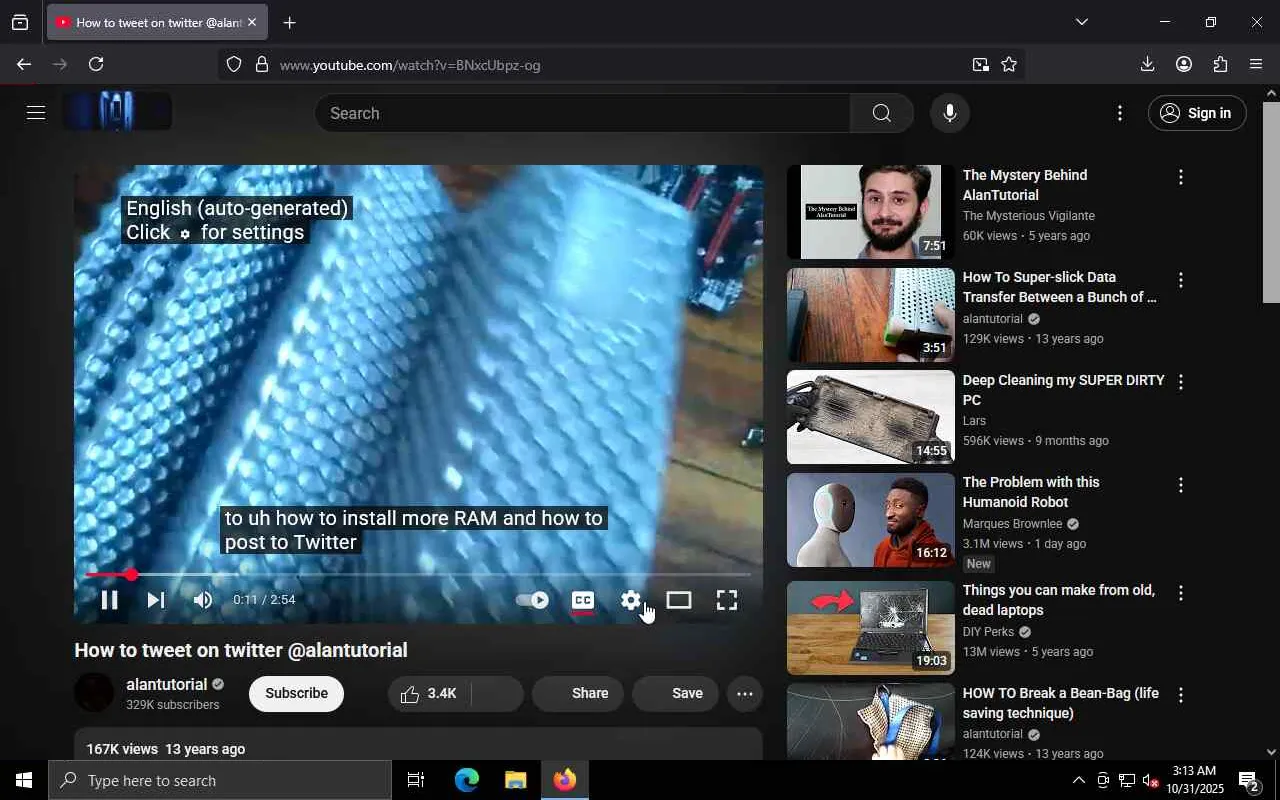Go to the YouTube home logo

click(117, 112)
